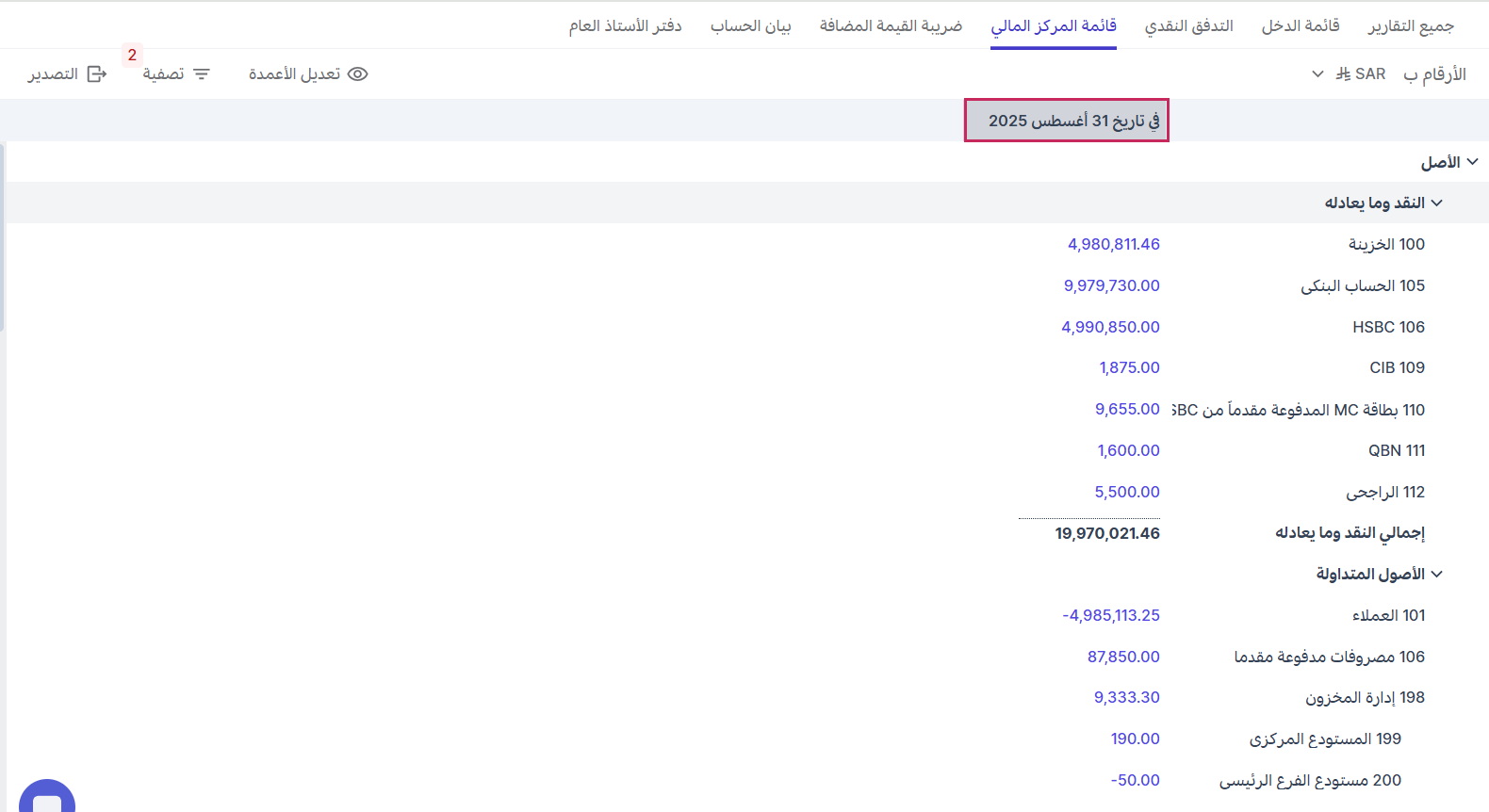Image resolution: width=1489 pixels, height=812 pixels.
Task: Click the date header في تاريخ 31 أغسطس 2025
Action: point(1067,121)
